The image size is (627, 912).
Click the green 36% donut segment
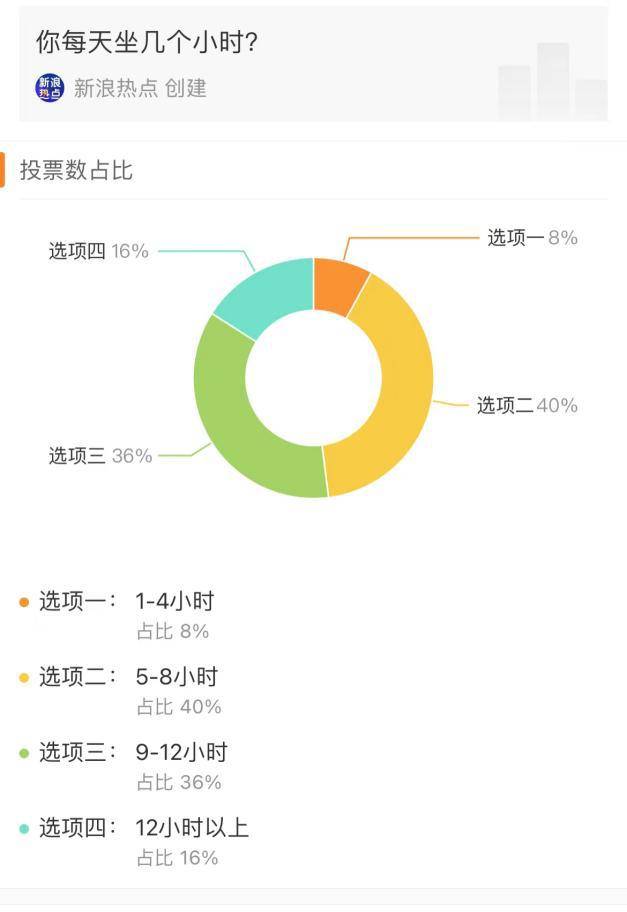click(236, 425)
